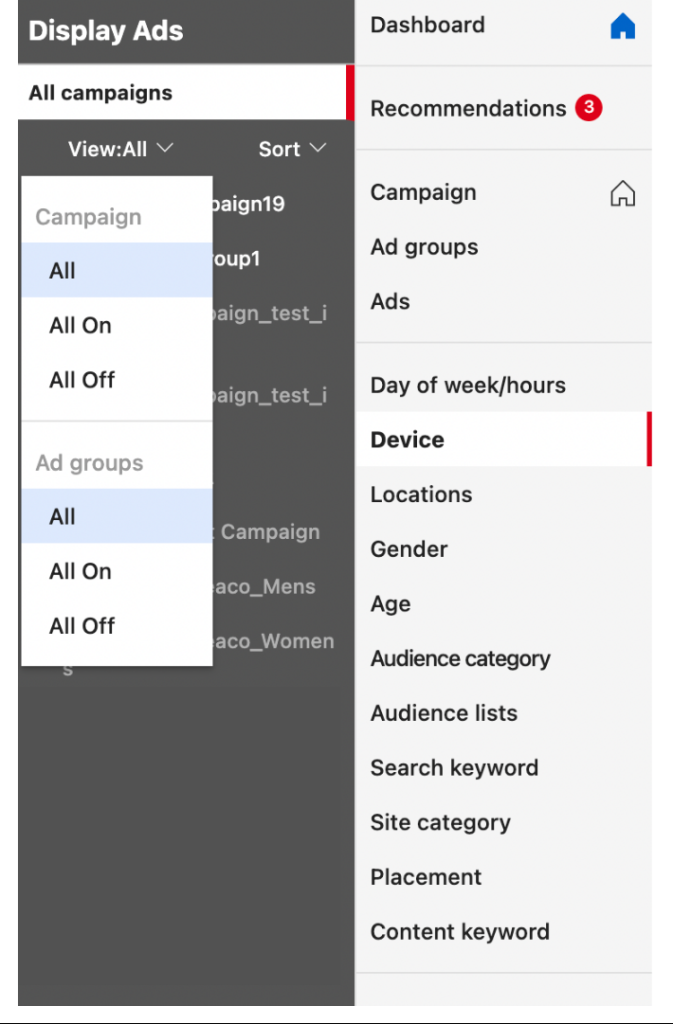Image resolution: width=673 pixels, height=1024 pixels.
Task: Click the home icon next to Dashboard
Action: pos(623,25)
